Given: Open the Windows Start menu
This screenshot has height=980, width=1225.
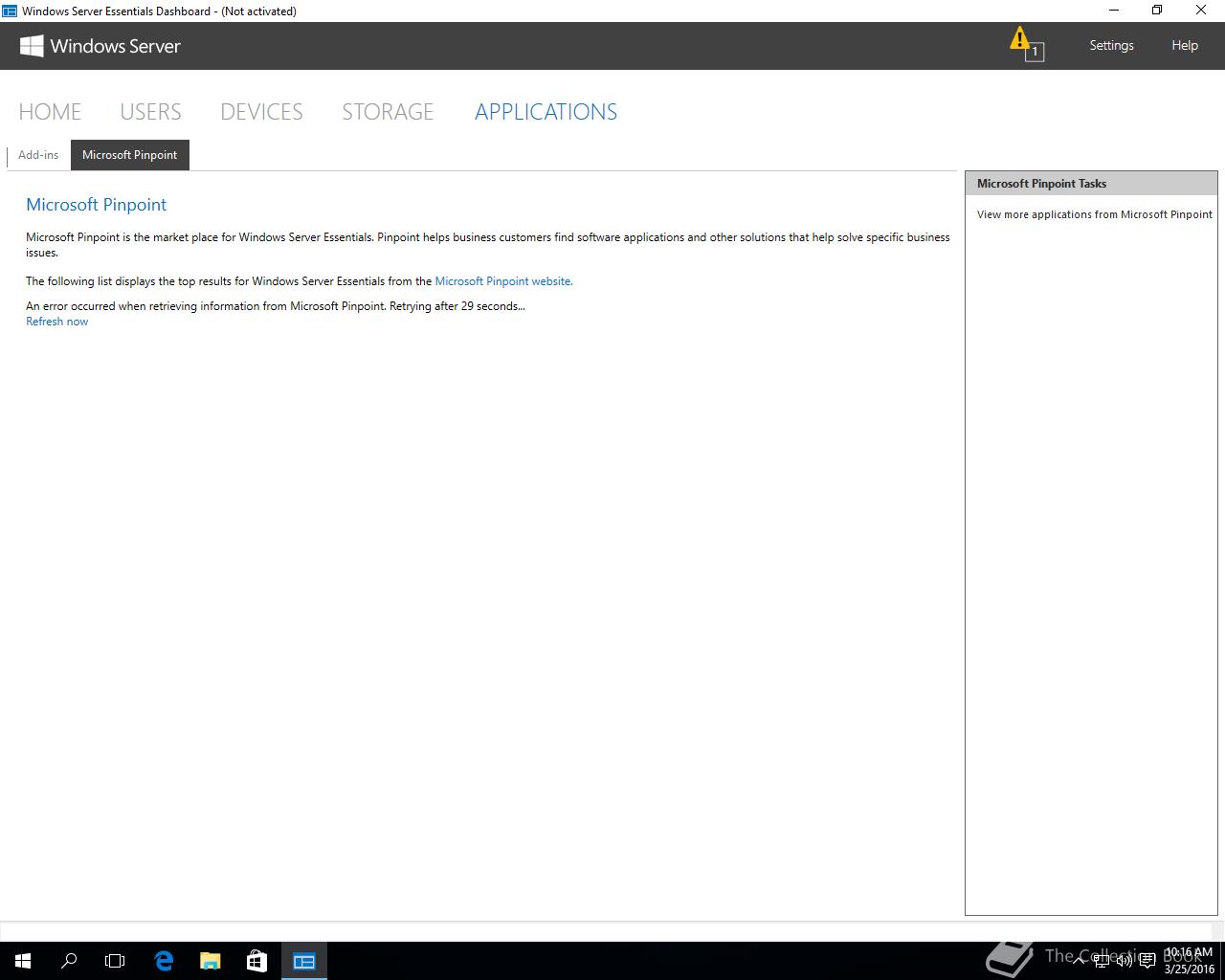Looking at the screenshot, I should click(x=23, y=961).
